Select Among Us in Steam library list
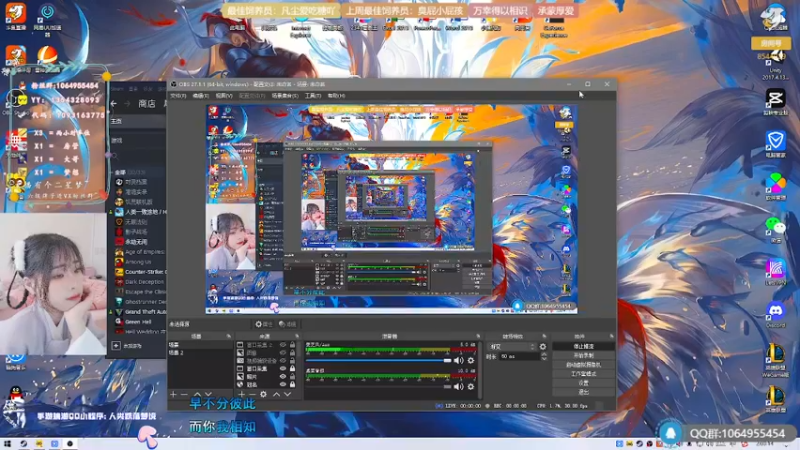The width and height of the screenshot is (800, 450). (138, 262)
